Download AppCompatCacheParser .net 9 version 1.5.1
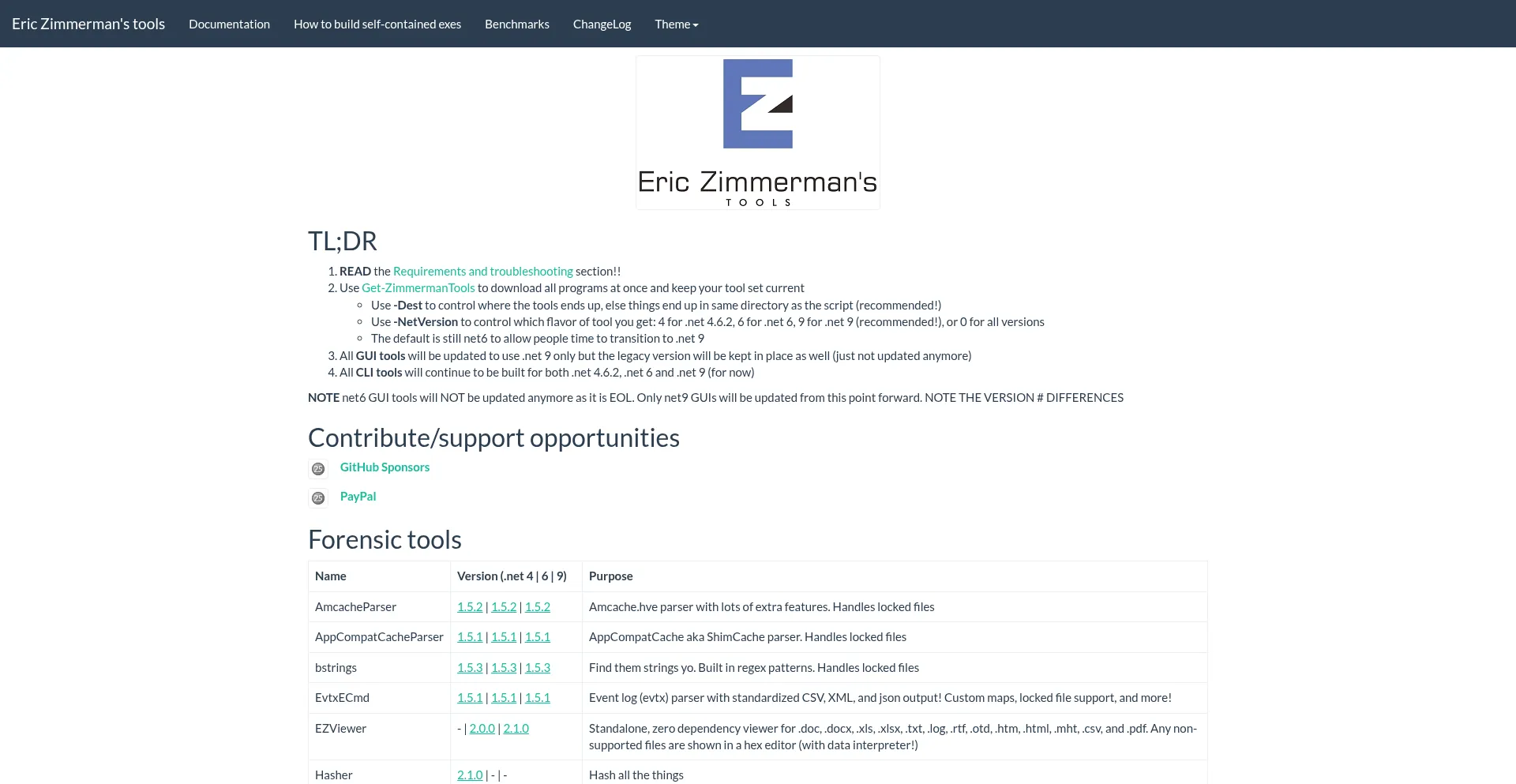1516x784 pixels. (537, 637)
